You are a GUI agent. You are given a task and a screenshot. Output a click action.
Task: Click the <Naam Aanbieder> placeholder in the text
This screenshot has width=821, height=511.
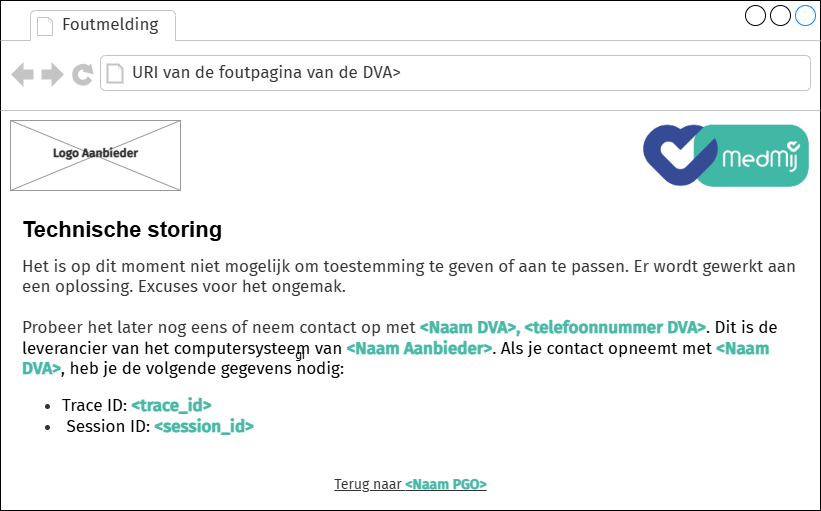pos(419,348)
